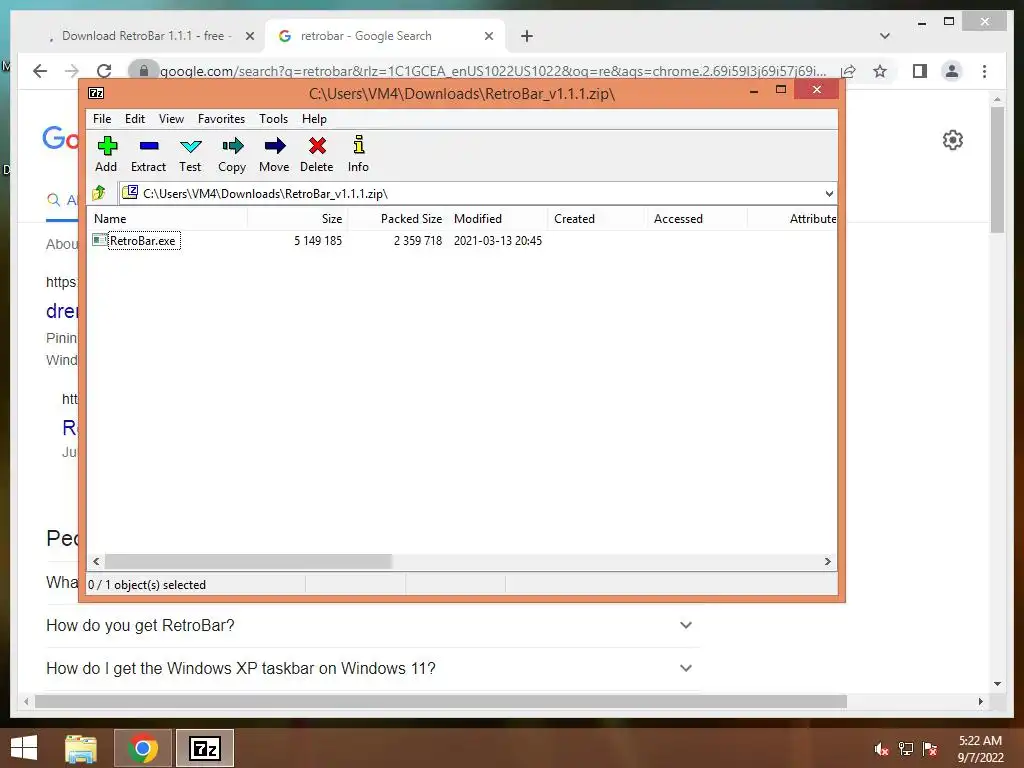Click the 7-Zip horizontal scrollbar thumb

coord(248,561)
